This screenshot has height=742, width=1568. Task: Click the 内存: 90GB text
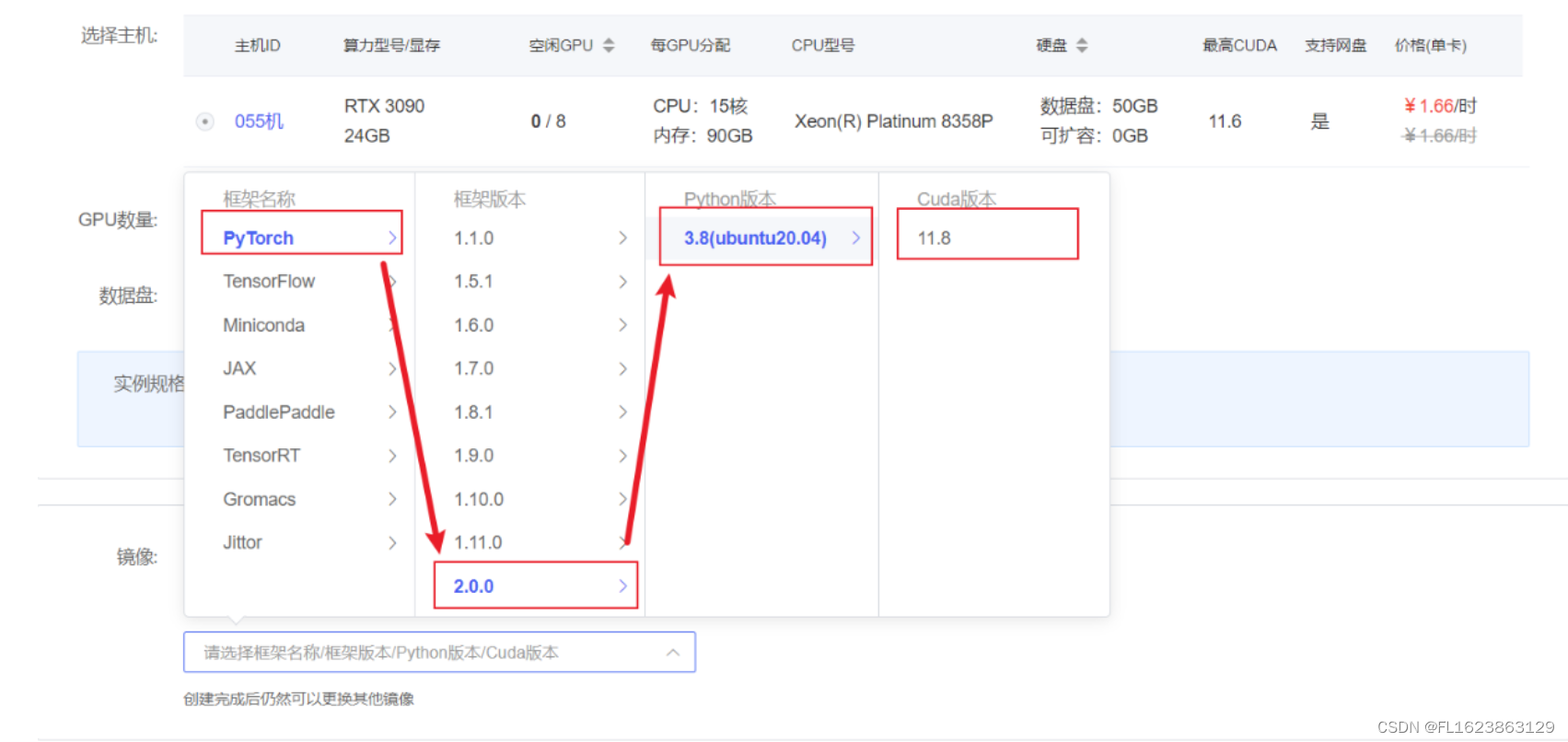[703, 135]
